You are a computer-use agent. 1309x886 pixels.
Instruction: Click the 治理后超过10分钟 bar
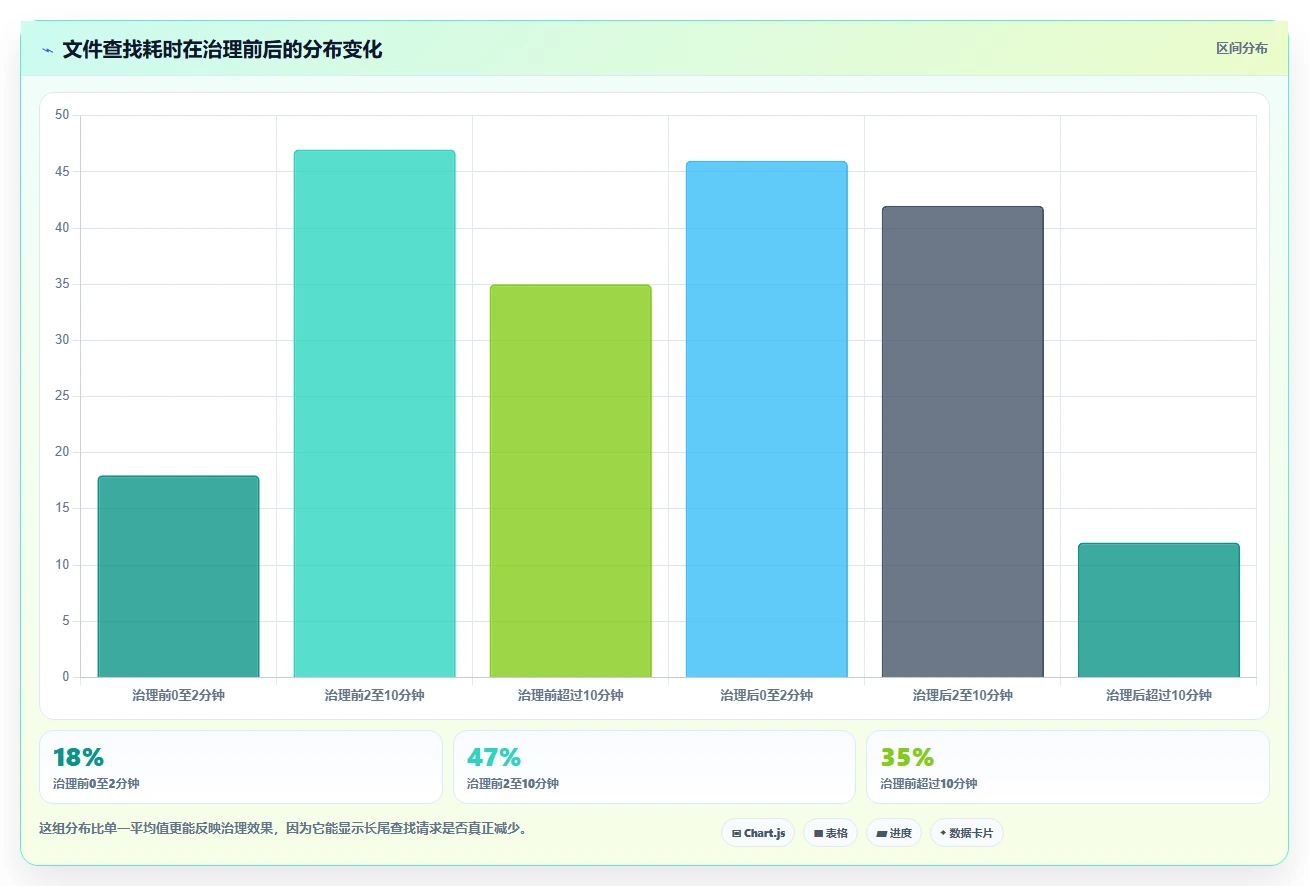(1158, 610)
